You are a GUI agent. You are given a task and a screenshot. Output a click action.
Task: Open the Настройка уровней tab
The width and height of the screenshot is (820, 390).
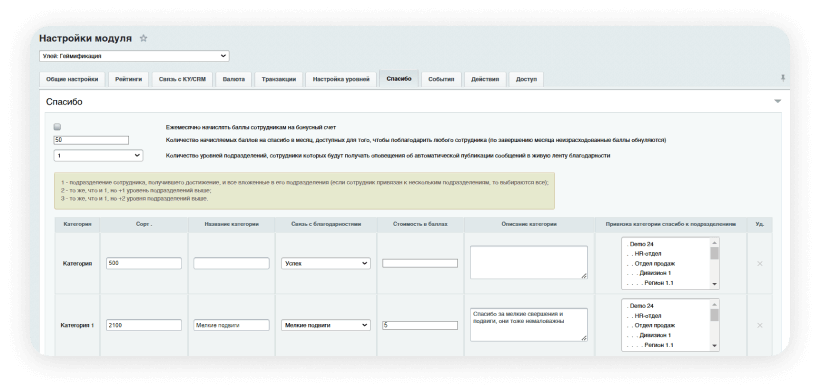point(341,79)
